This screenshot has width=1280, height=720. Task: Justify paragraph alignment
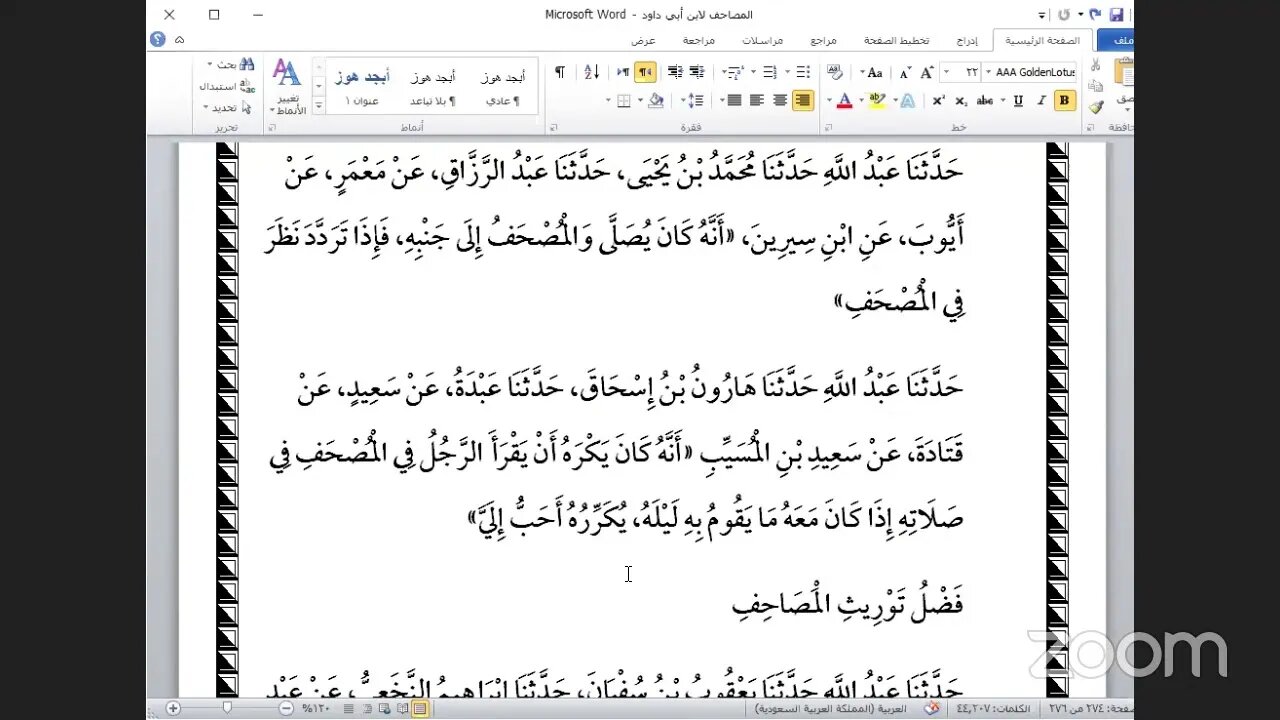[734, 100]
